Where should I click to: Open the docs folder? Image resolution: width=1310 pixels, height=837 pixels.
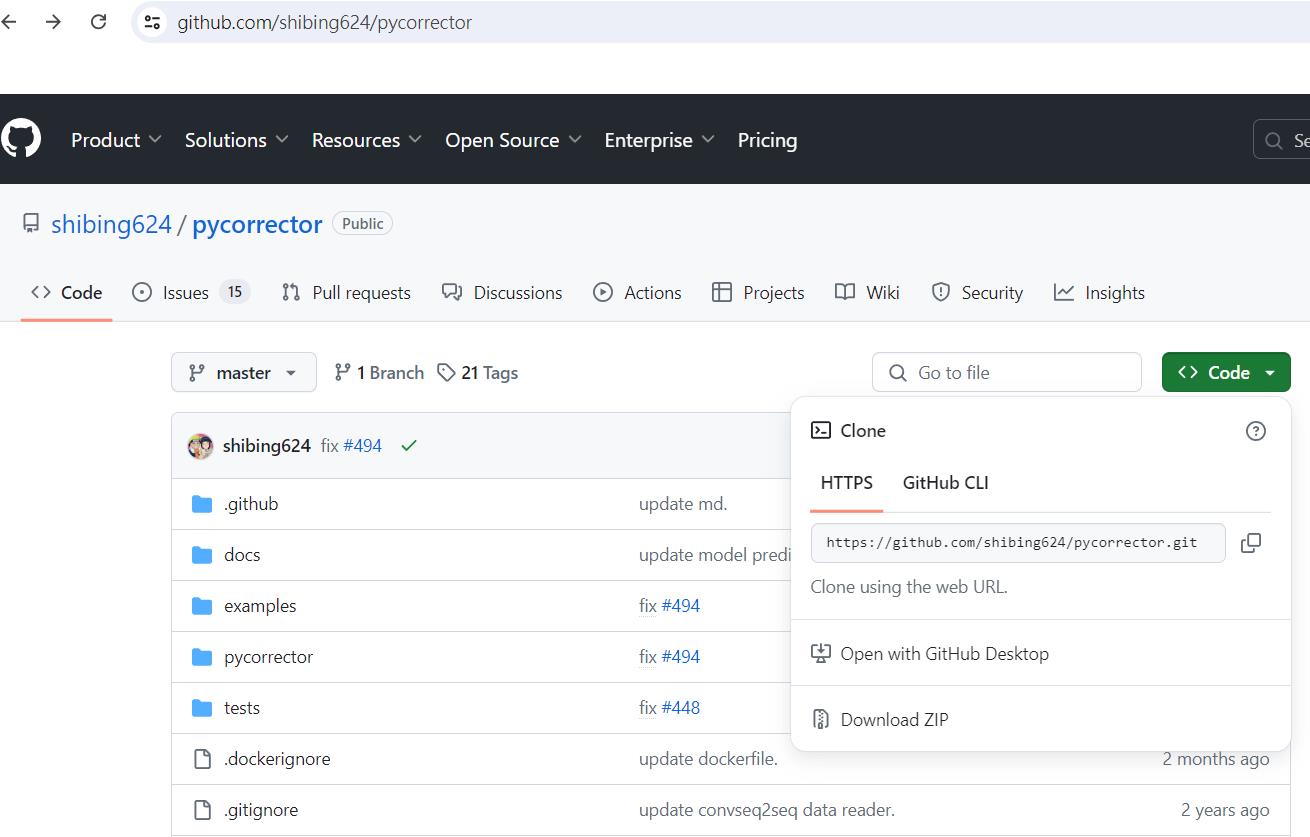coord(242,555)
